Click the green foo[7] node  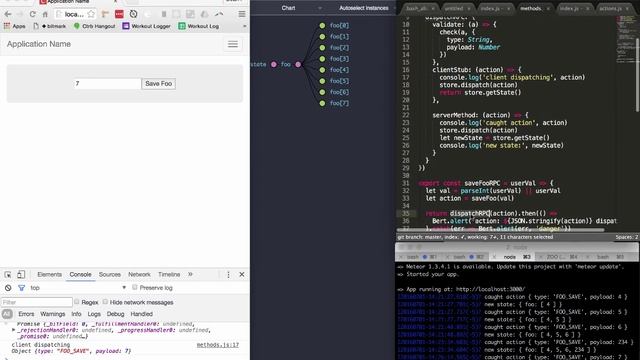click(322, 103)
